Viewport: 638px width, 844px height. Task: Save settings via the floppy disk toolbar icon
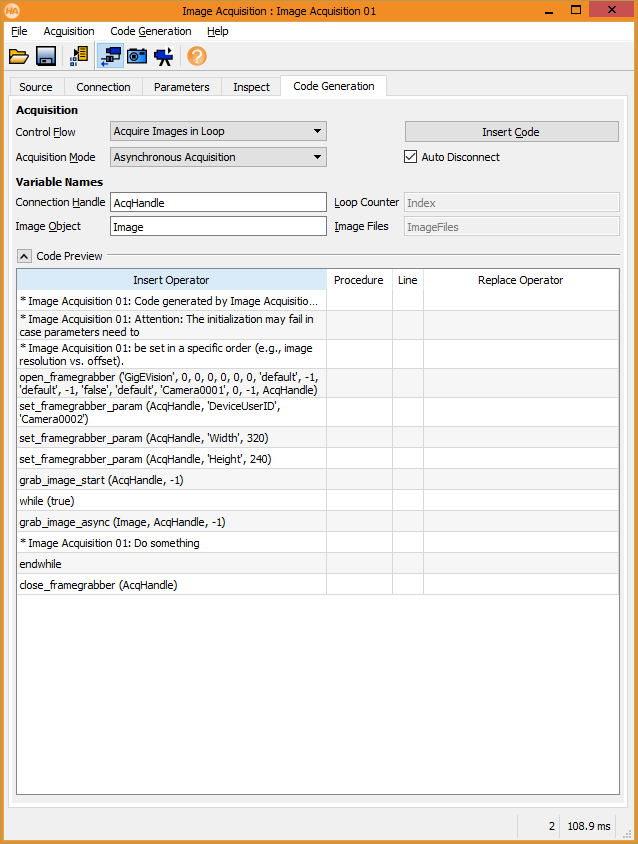pos(46,56)
